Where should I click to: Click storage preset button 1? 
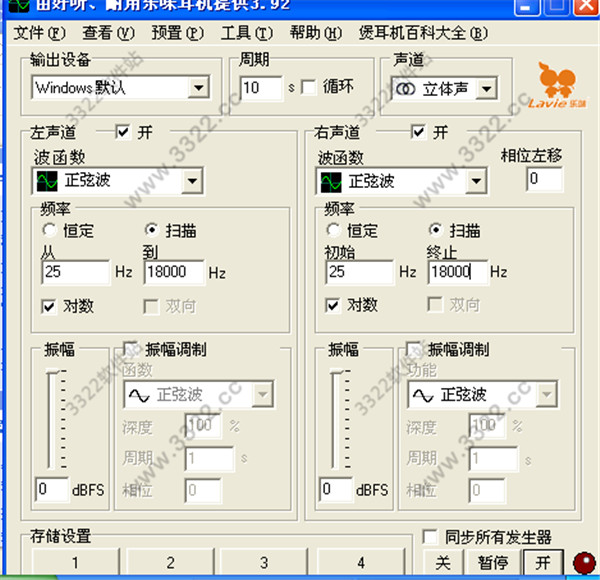(75, 562)
